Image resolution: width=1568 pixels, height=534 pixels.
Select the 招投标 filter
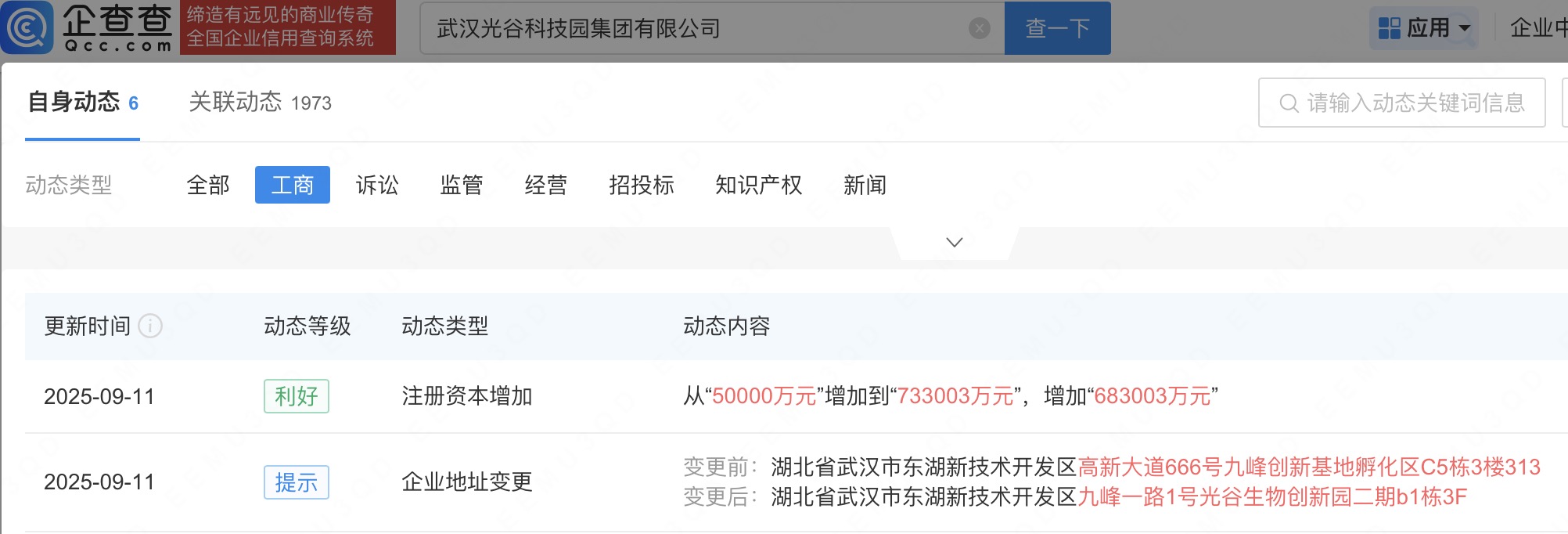coord(642,185)
